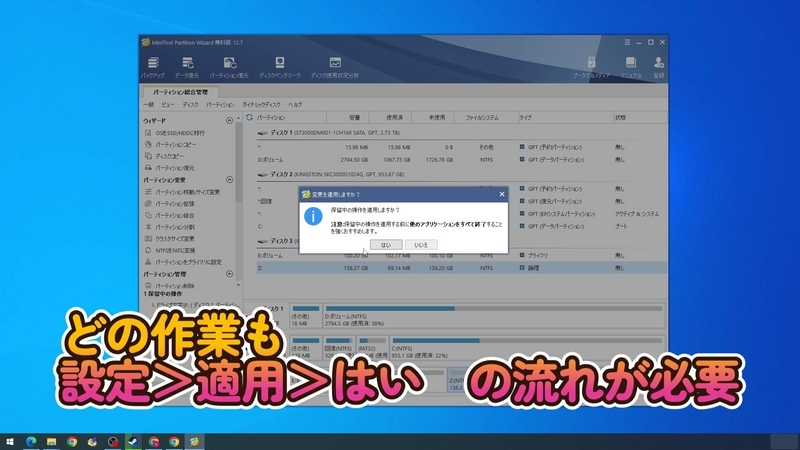Select the パーティション総合管理 tab
The width and height of the screenshot is (800, 450).
(x=181, y=92)
